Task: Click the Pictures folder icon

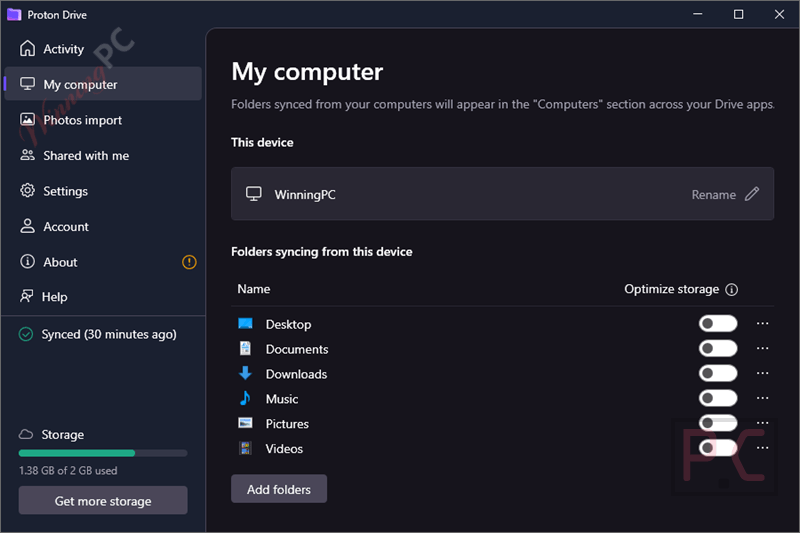Action: tap(245, 423)
